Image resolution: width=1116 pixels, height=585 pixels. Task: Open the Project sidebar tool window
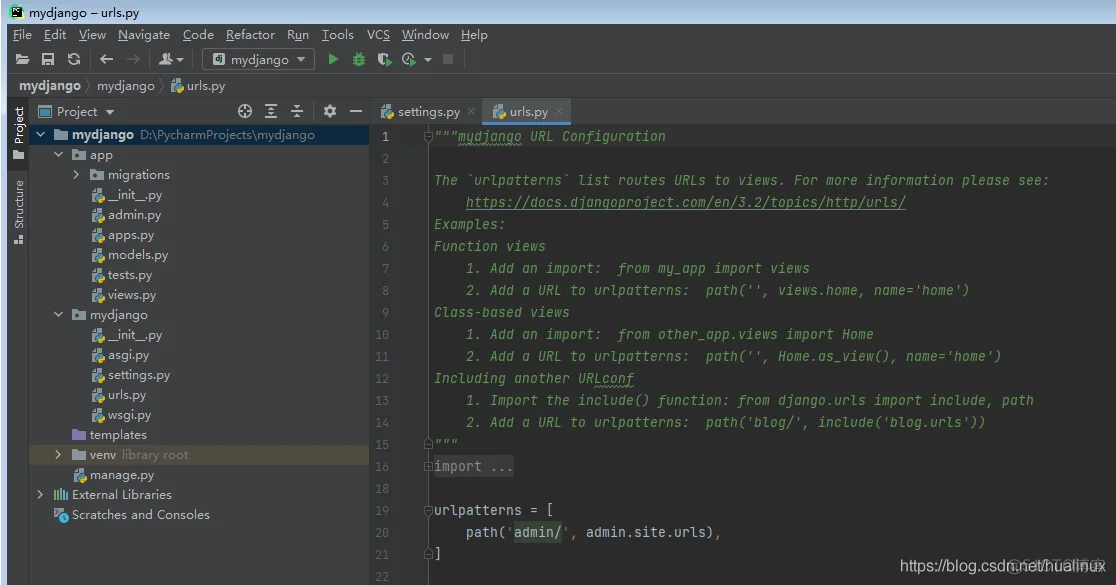[x=19, y=133]
